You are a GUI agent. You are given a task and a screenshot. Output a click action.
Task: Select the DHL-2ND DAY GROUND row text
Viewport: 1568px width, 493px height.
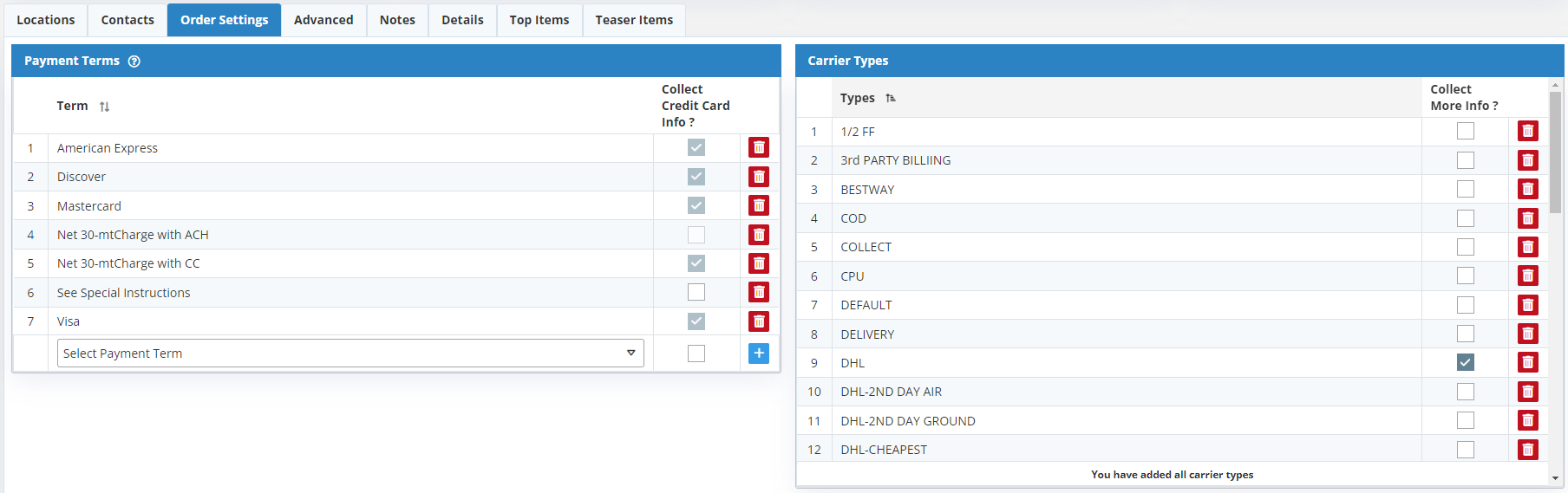[x=908, y=421]
